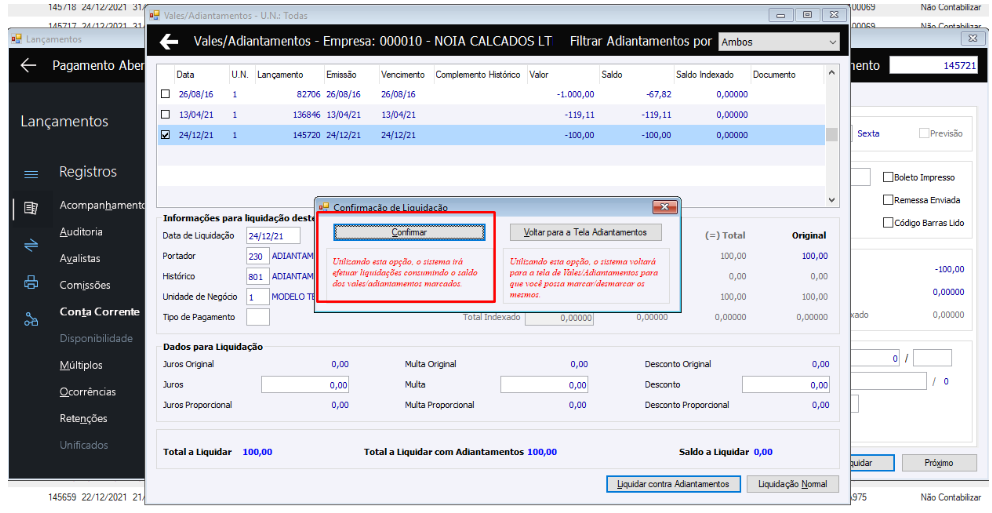Image resolution: width=992 pixels, height=513 pixels.
Task: Click lançamento number 82706 in grid
Action: (308, 94)
